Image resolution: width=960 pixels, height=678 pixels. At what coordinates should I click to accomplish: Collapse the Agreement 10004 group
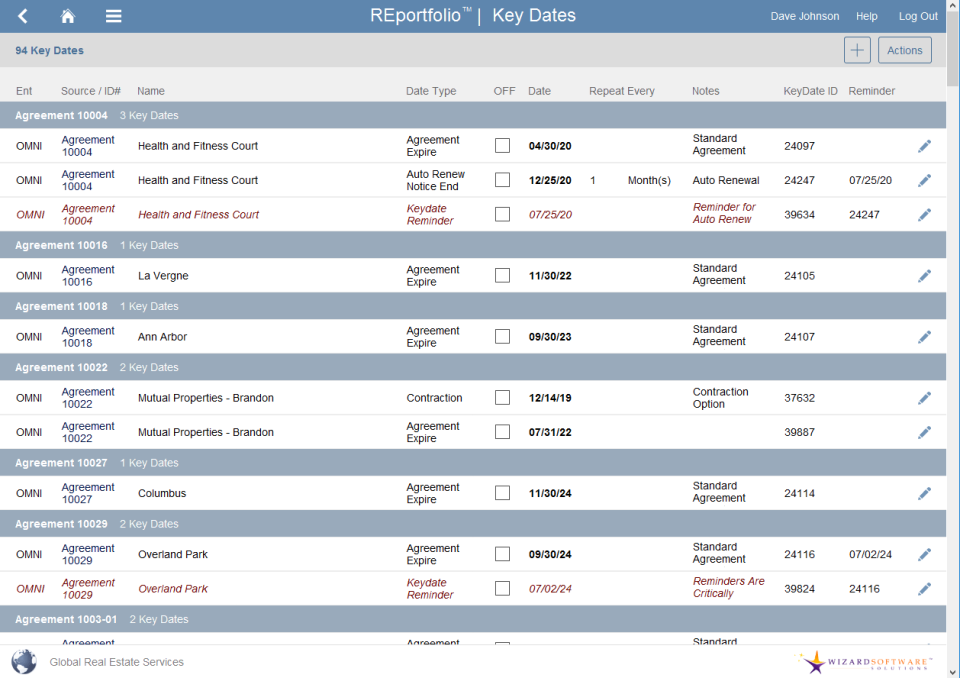click(62, 115)
